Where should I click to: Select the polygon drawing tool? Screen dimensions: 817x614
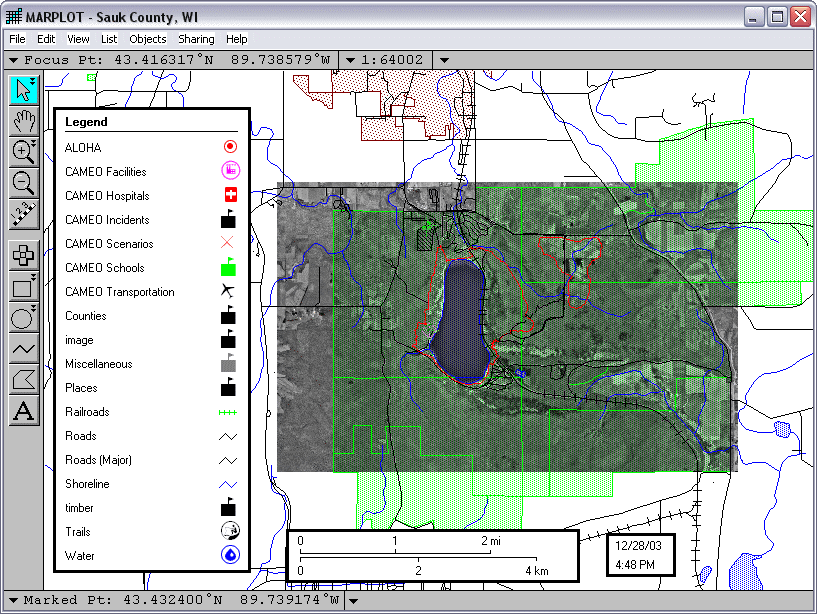click(x=24, y=380)
